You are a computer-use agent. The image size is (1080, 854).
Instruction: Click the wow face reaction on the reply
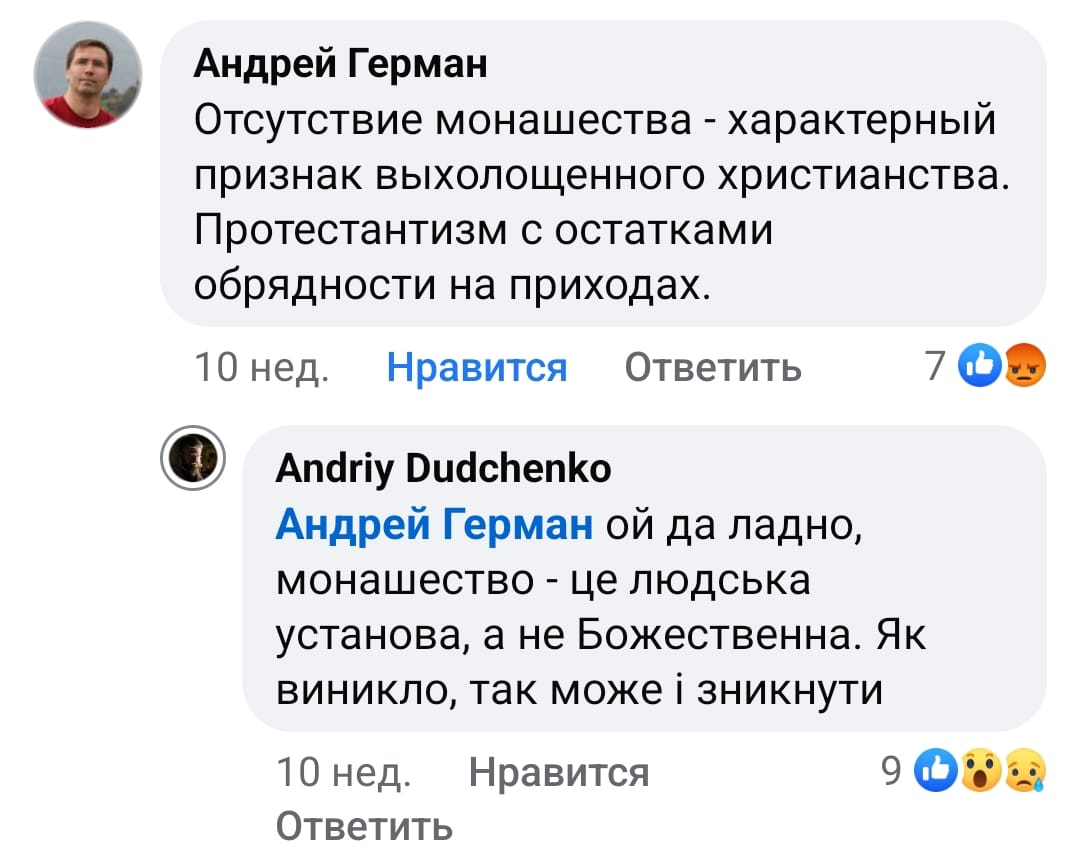click(x=981, y=770)
